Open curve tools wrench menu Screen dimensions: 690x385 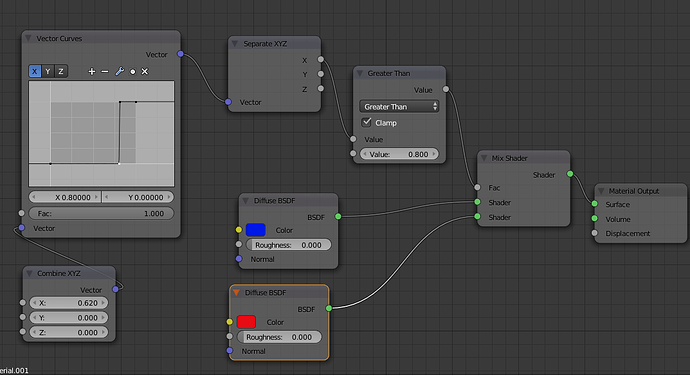[x=119, y=71]
